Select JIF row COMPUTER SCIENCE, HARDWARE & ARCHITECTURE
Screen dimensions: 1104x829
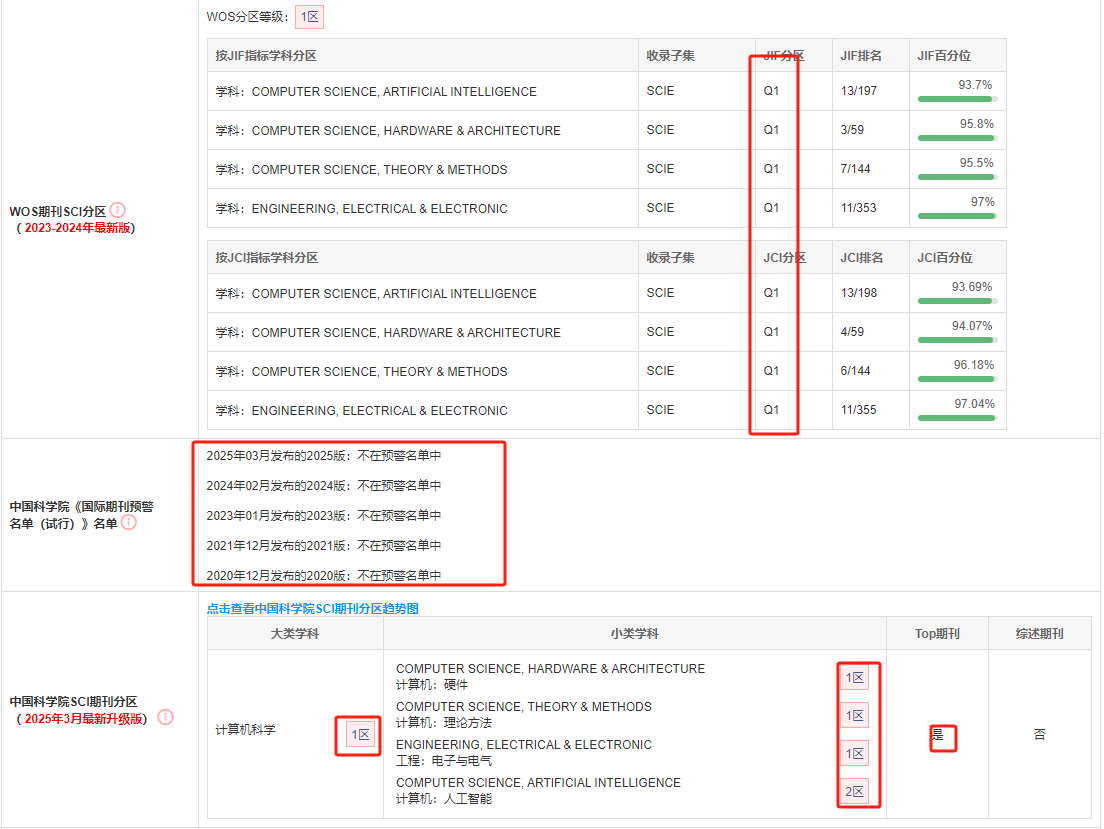pos(607,130)
